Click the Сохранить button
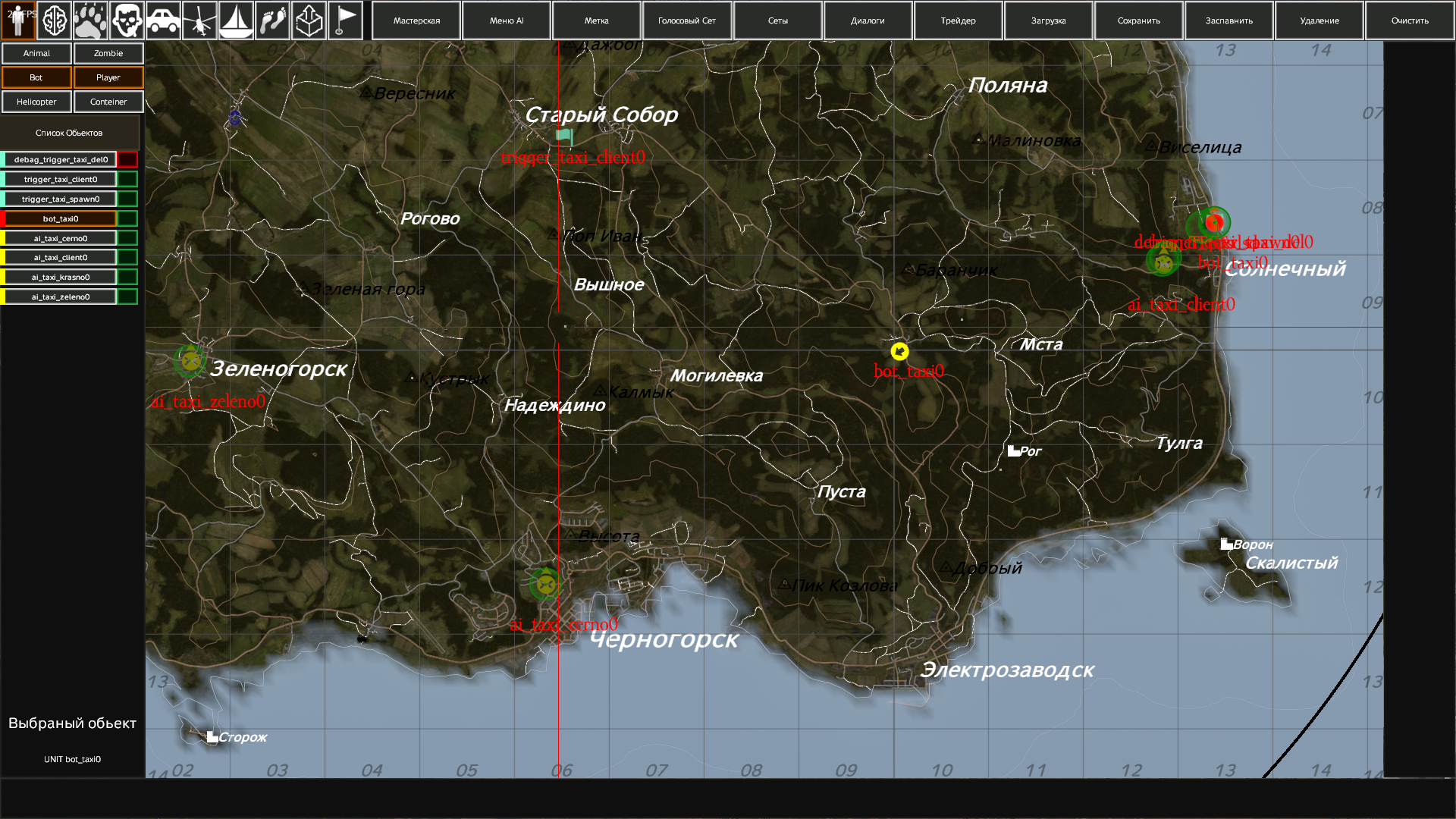 [1138, 20]
